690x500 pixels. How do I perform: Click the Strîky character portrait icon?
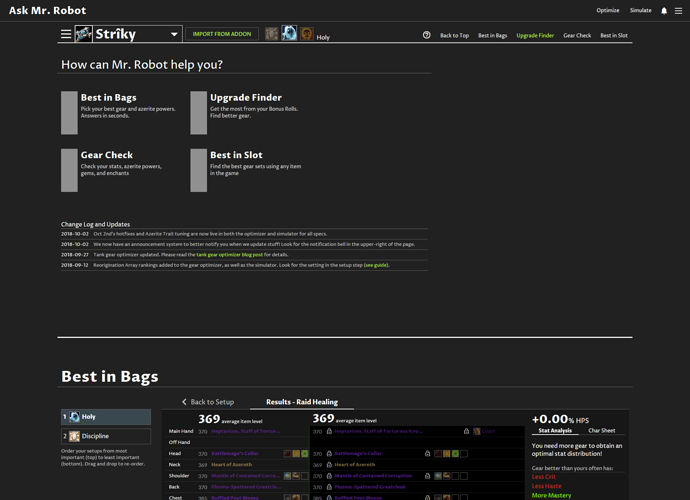(84, 34)
